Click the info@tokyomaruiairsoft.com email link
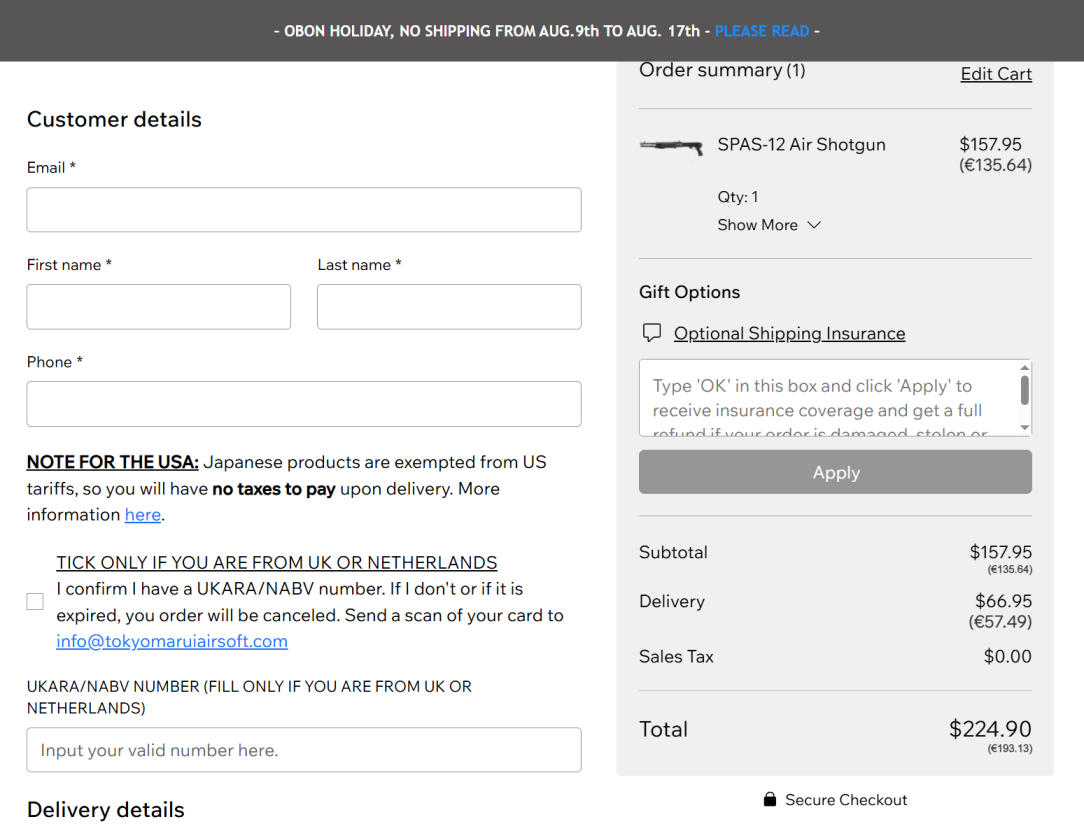Image resolution: width=1084 pixels, height=838 pixels. click(x=171, y=641)
